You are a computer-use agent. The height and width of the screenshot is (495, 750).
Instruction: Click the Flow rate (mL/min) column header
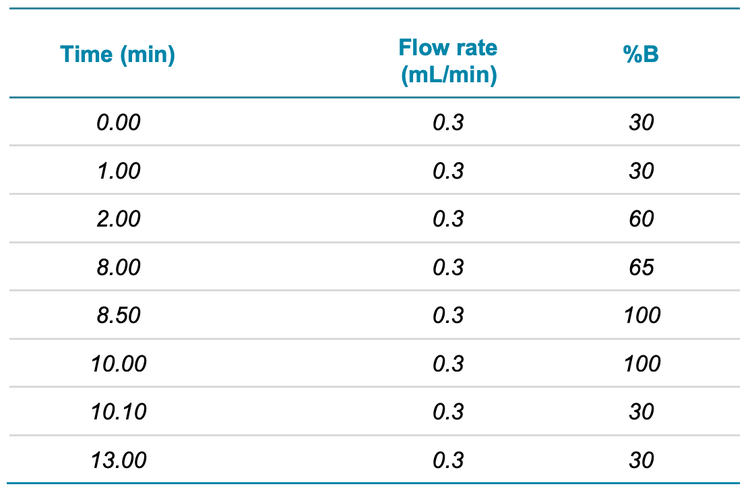point(448,62)
